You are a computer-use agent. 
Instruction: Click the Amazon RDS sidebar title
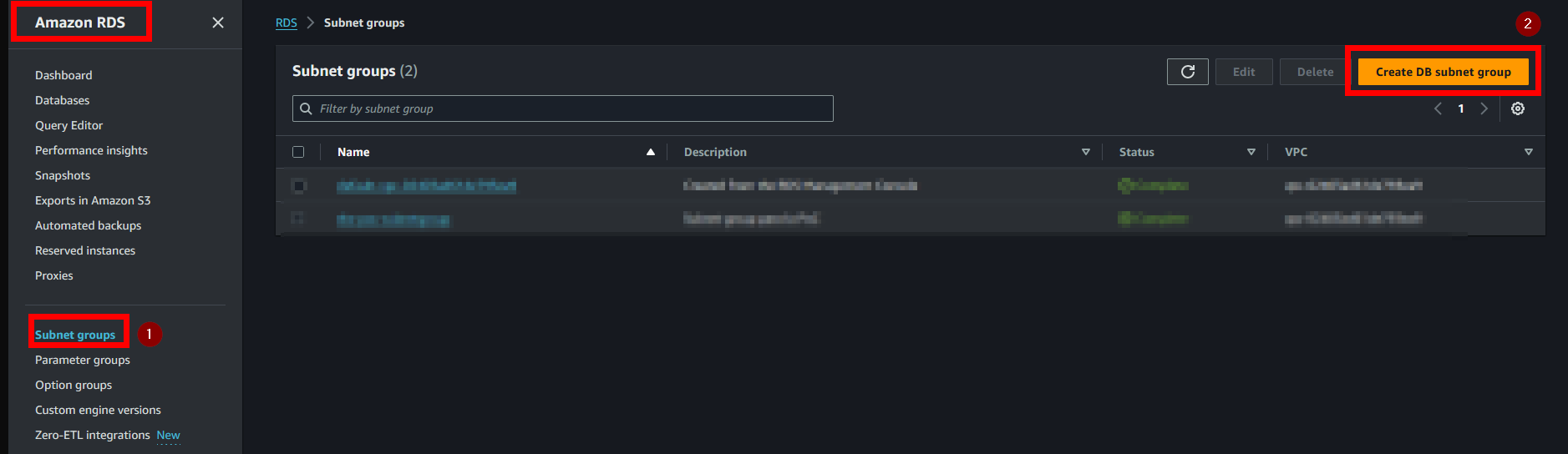pyautogui.click(x=80, y=23)
